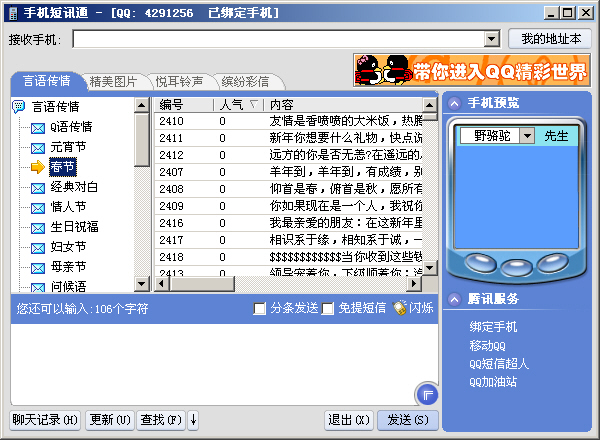
Task: Open the 移动QQ link
Action: coord(487,345)
